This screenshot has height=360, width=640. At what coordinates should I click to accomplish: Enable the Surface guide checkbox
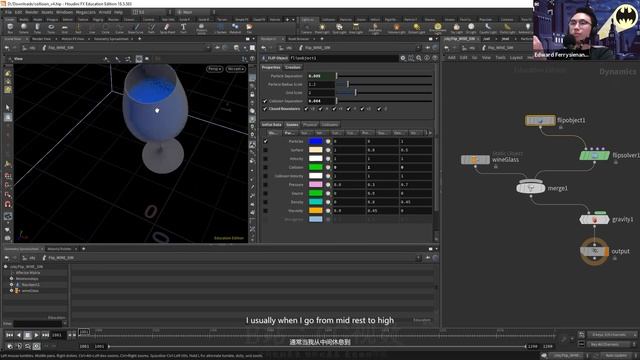tap(266, 150)
